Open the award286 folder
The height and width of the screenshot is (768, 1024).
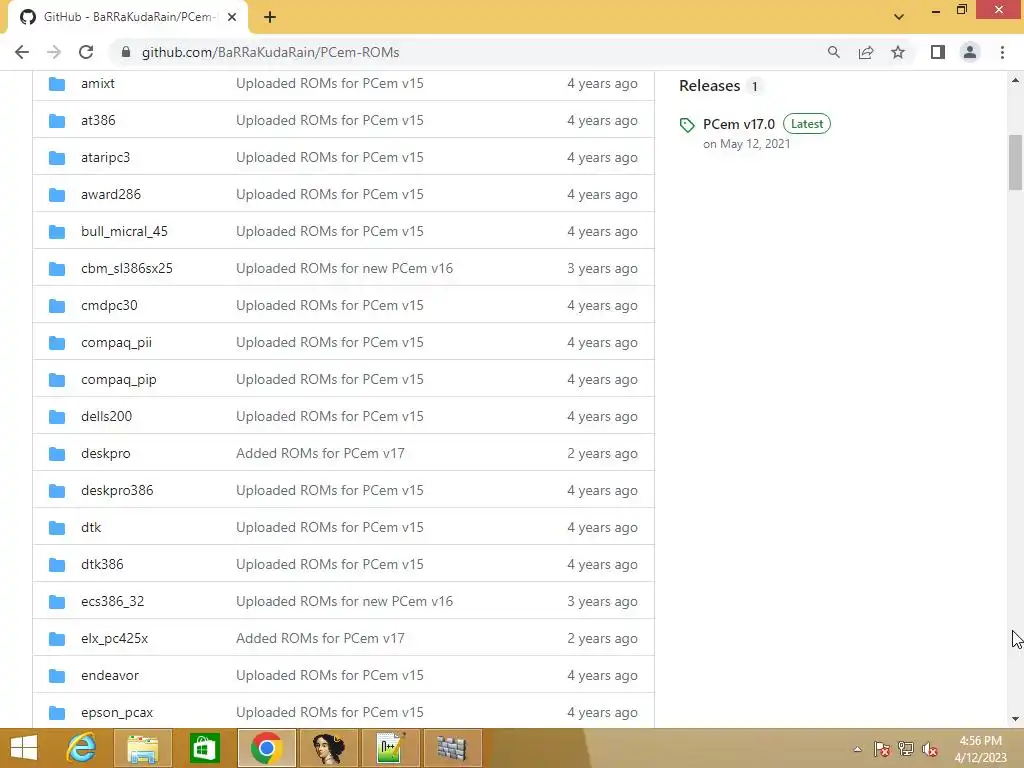[111, 195]
